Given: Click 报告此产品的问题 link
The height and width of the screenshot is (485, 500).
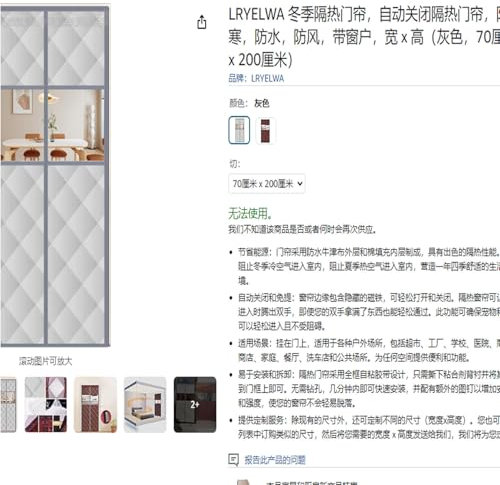Looking at the screenshot, I should point(275,460).
